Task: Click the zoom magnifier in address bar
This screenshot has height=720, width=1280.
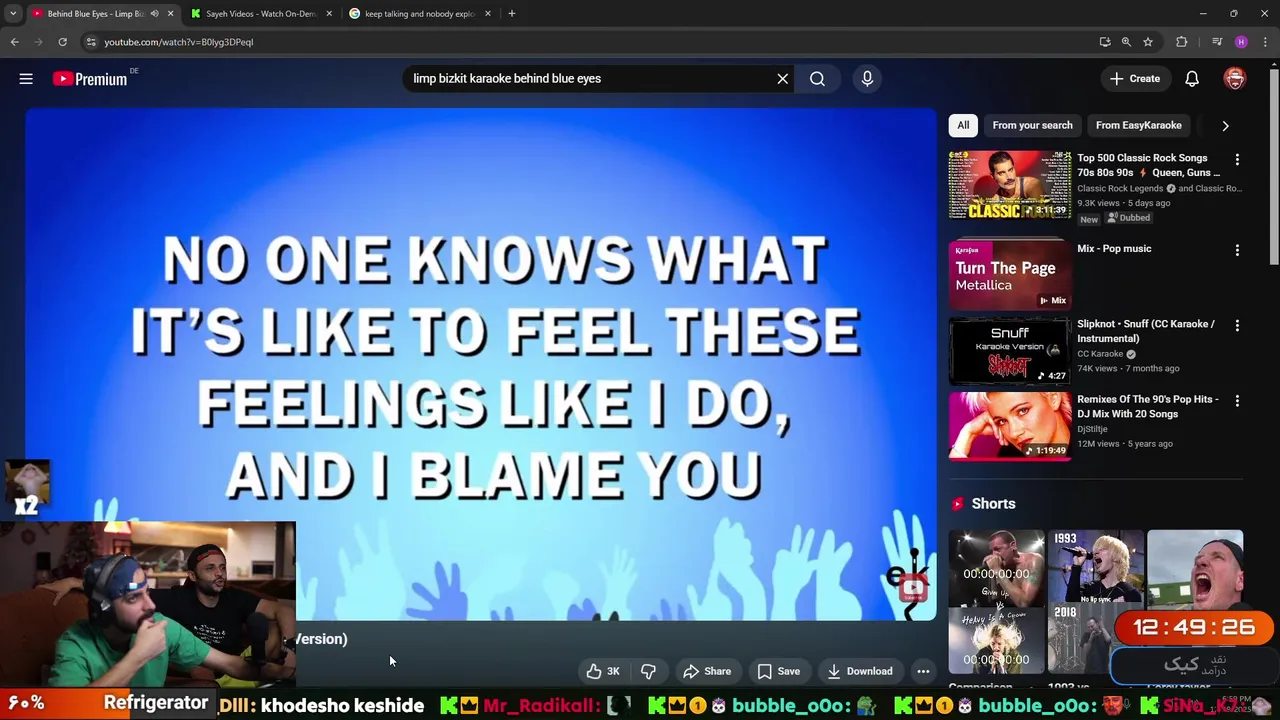Action: 1126,42
